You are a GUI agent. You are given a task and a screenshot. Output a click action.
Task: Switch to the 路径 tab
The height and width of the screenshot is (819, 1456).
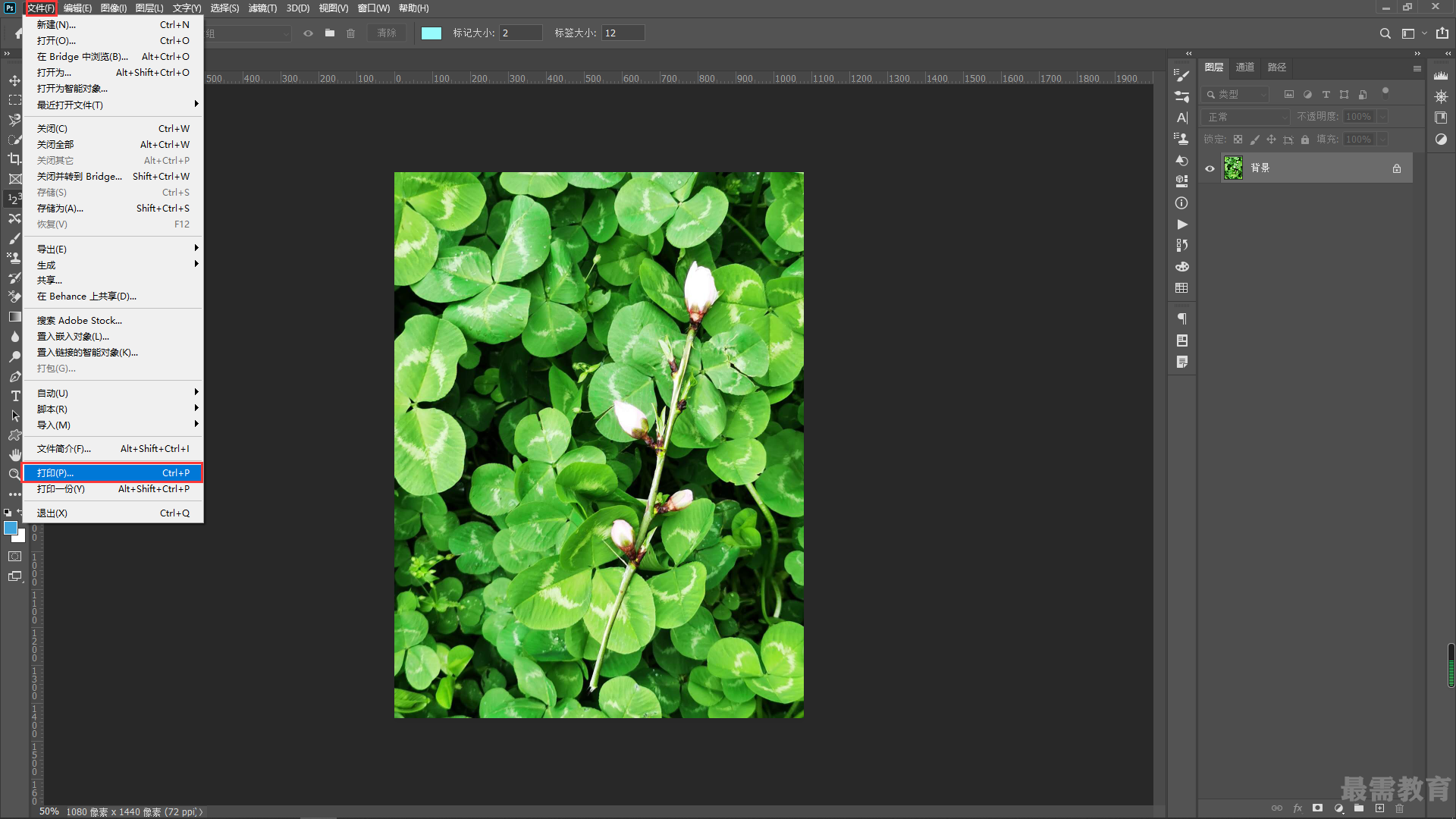pyautogui.click(x=1277, y=67)
